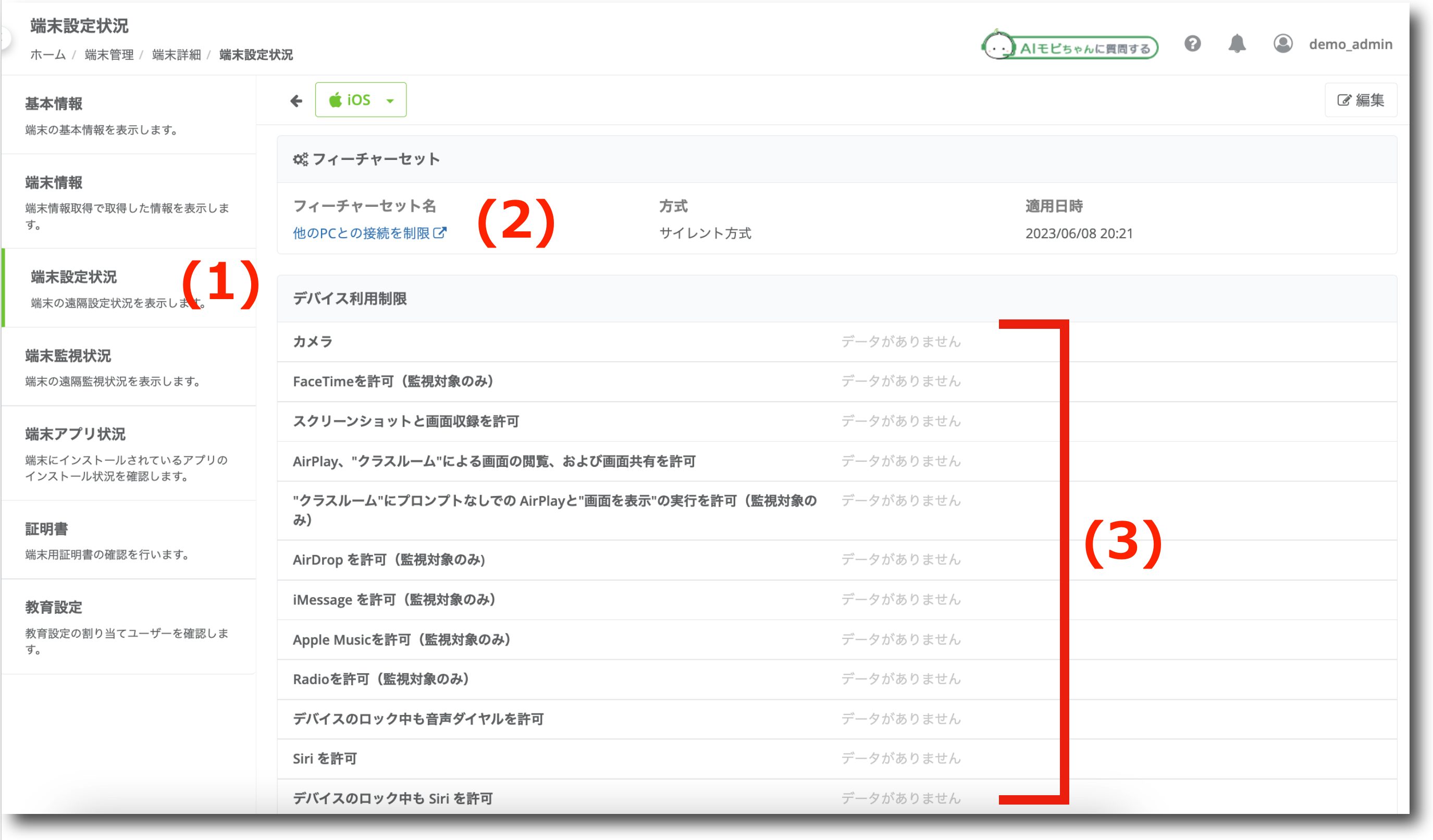Select 端末情報 in the sidebar
This screenshot has height=840, width=1433.
click(x=129, y=202)
